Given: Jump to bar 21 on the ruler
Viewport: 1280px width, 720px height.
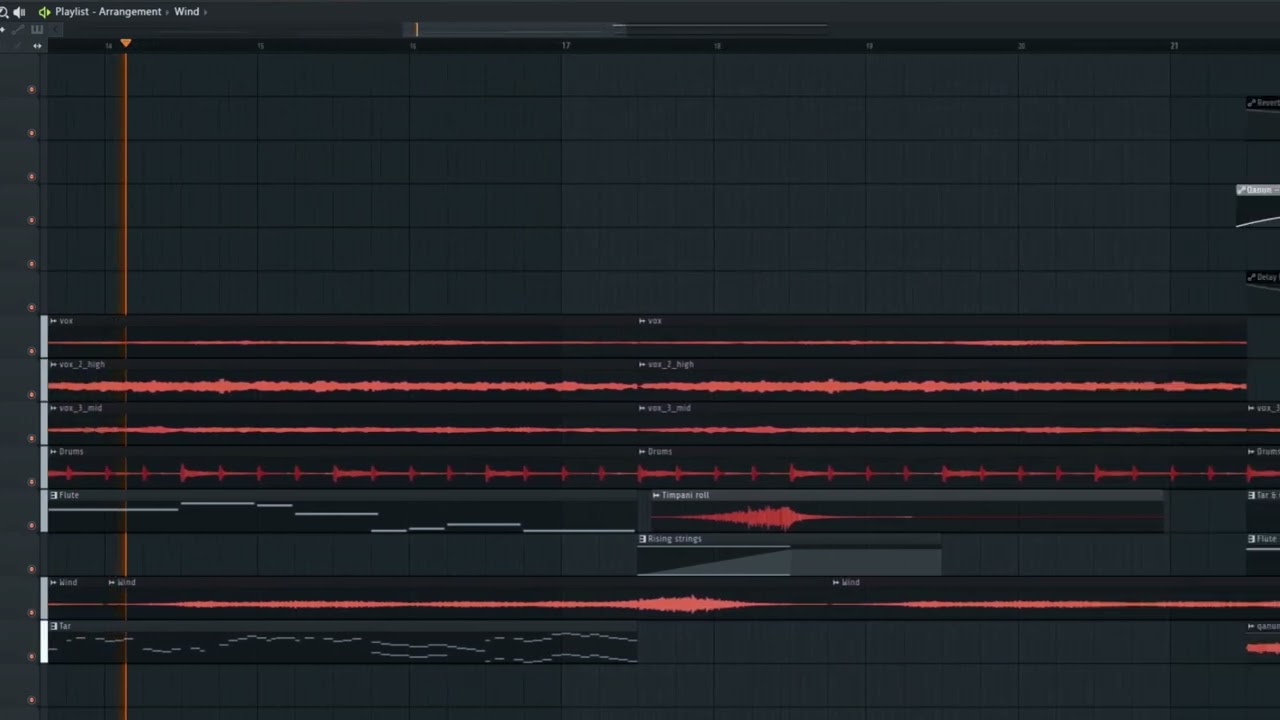Looking at the screenshot, I should (1174, 46).
